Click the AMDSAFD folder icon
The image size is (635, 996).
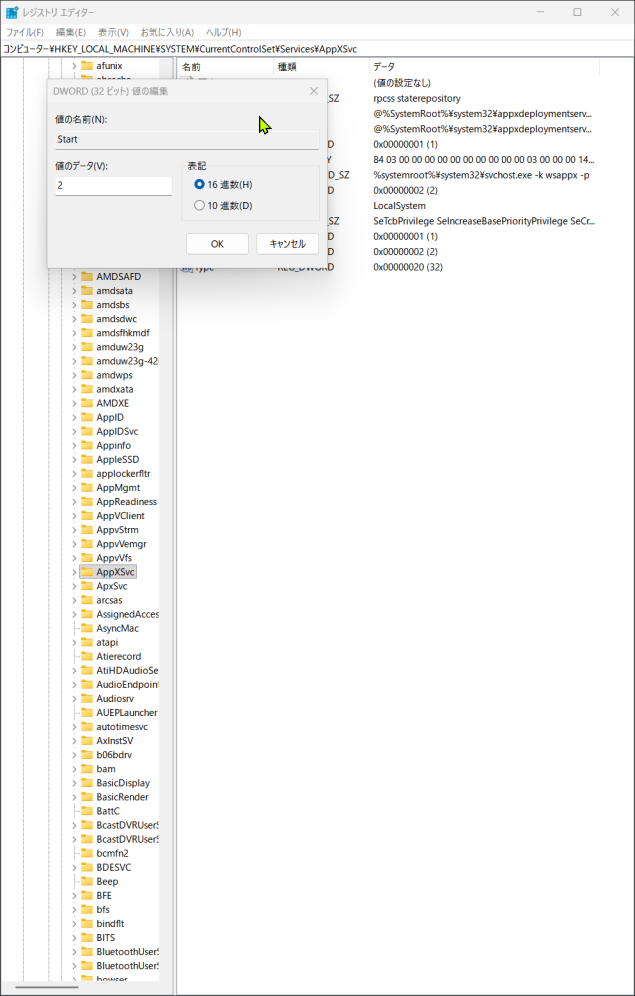pos(87,276)
